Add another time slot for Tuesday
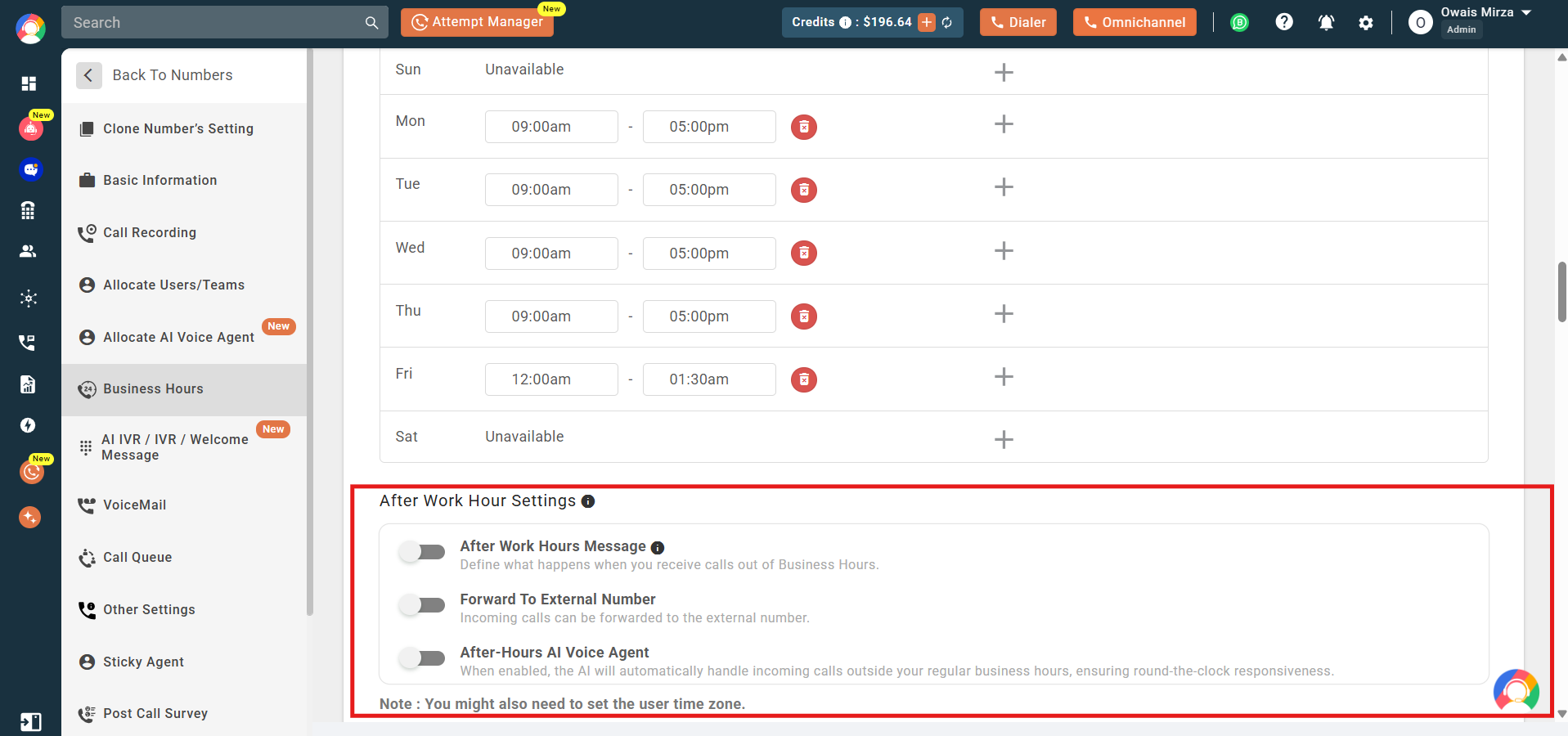 (x=1004, y=187)
